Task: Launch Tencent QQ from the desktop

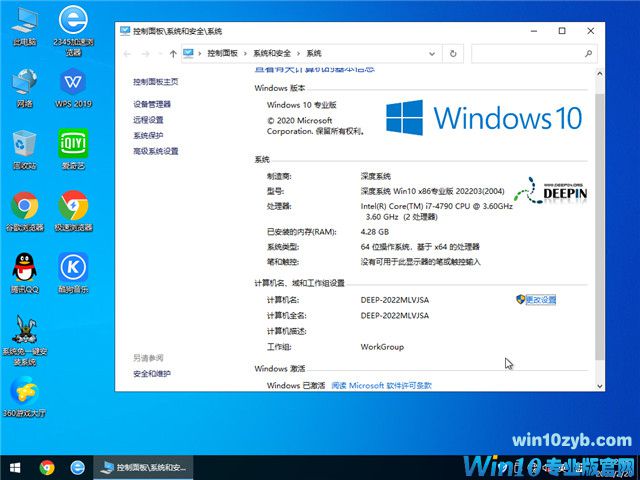Action: 25,267
